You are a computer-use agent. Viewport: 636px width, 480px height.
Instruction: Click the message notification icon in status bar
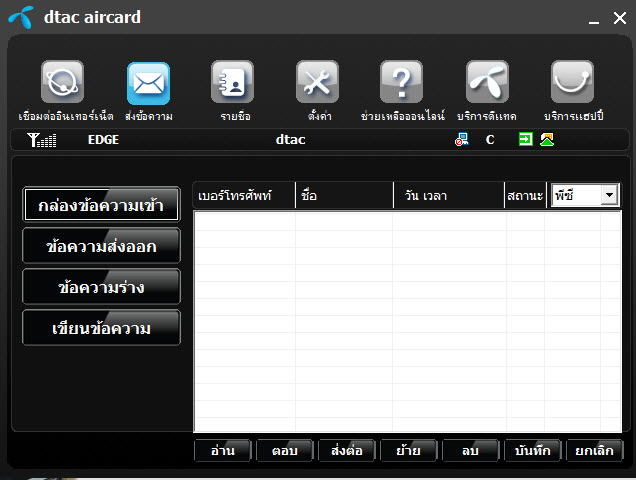coord(547,140)
